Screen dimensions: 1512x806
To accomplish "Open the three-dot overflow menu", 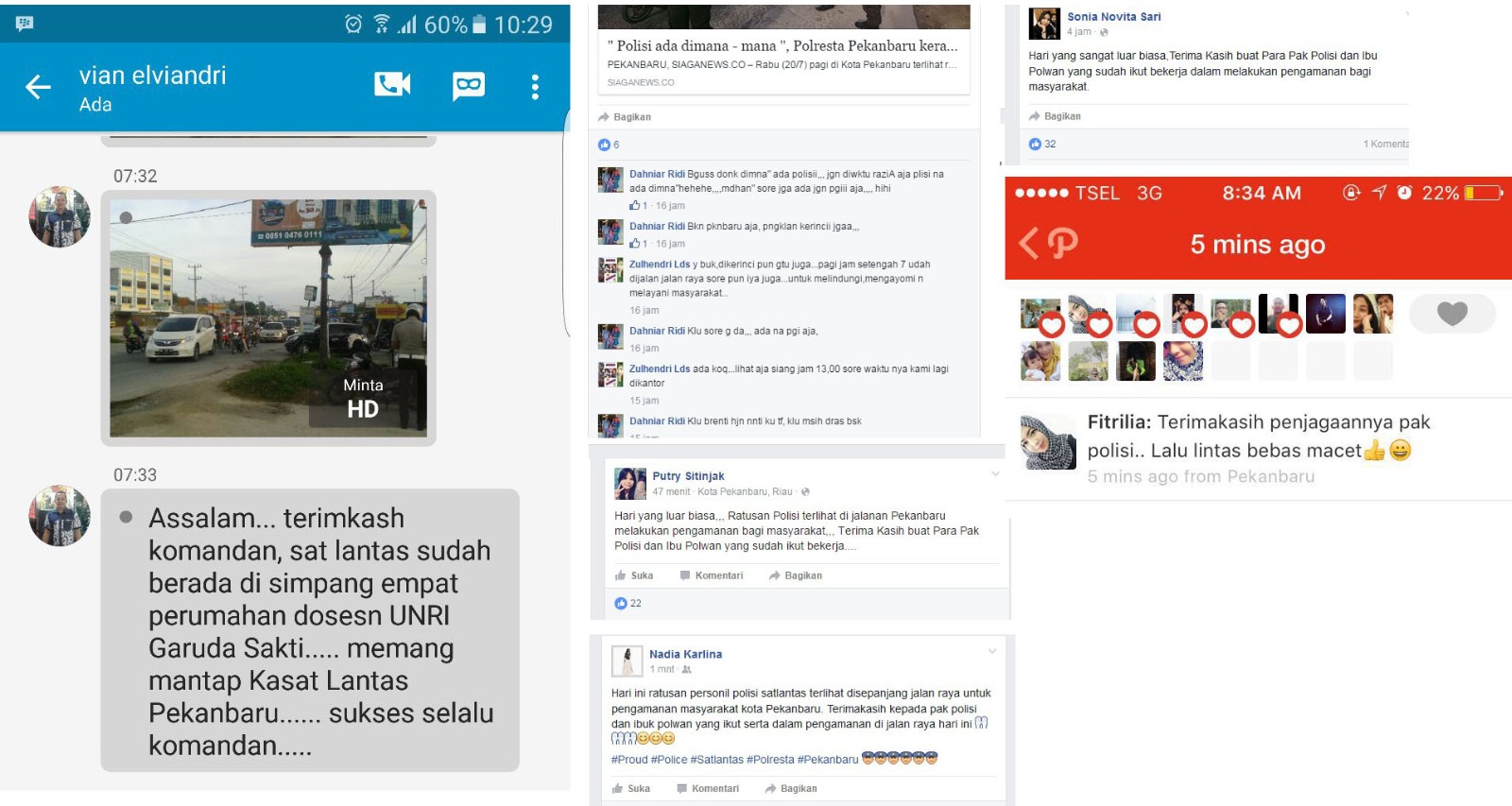I will tap(535, 87).
